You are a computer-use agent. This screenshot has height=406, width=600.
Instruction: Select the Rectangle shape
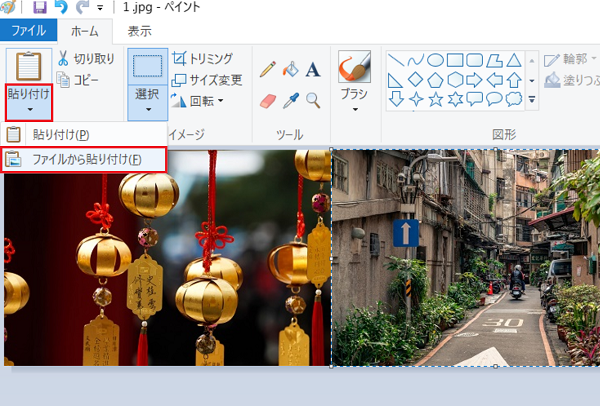tap(455, 60)
